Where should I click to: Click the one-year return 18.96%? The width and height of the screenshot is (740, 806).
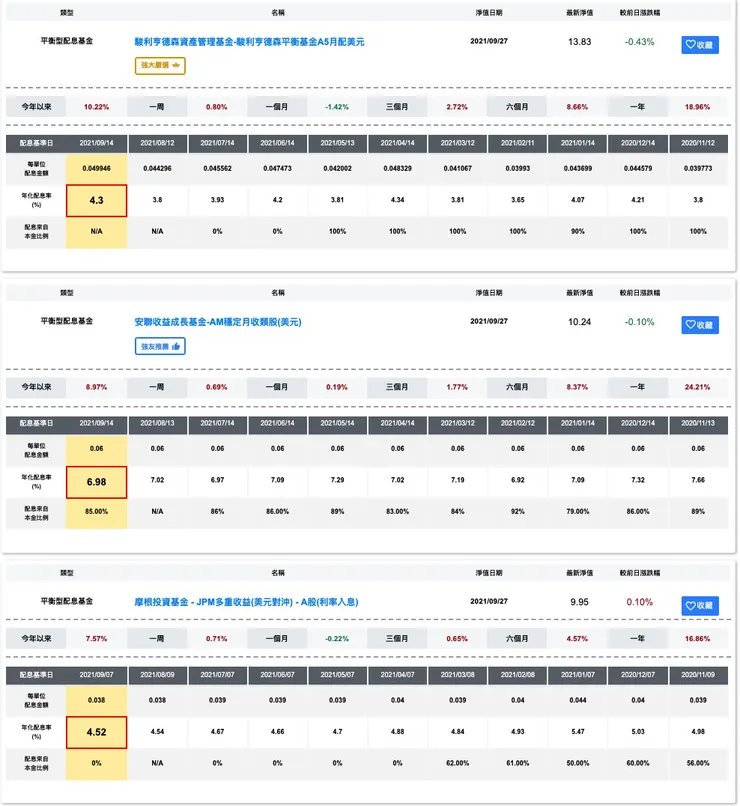(x=697, y=107)
